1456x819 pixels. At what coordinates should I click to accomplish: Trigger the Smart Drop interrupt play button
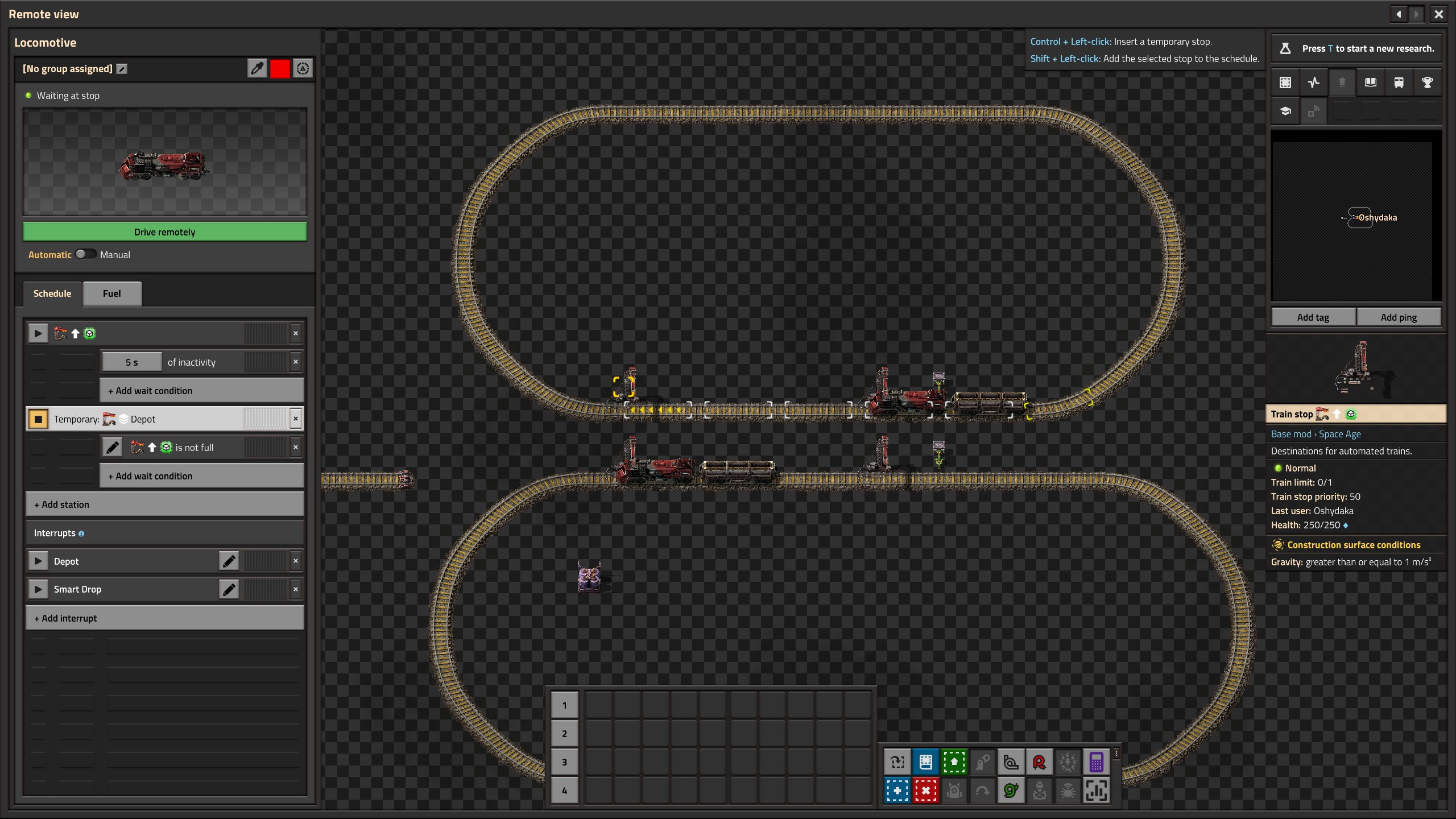click(x=38, y=590)
